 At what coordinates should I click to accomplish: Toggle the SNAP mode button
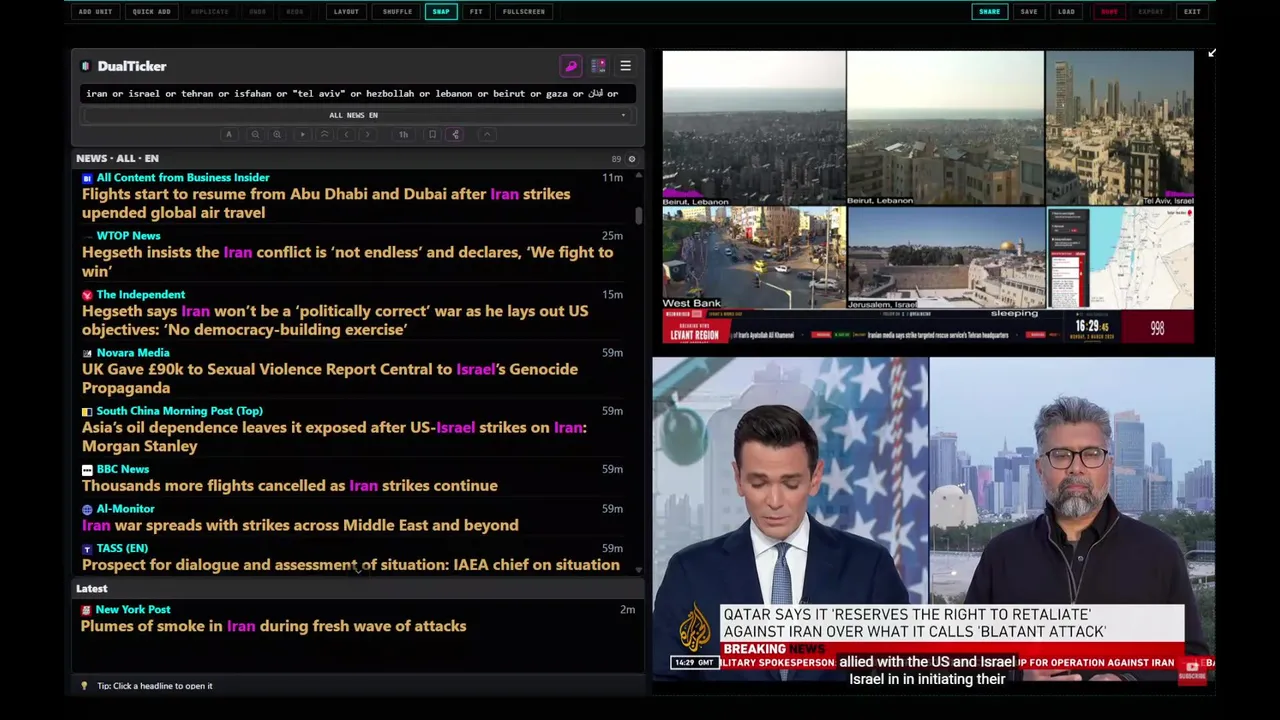tap(441, 12)
